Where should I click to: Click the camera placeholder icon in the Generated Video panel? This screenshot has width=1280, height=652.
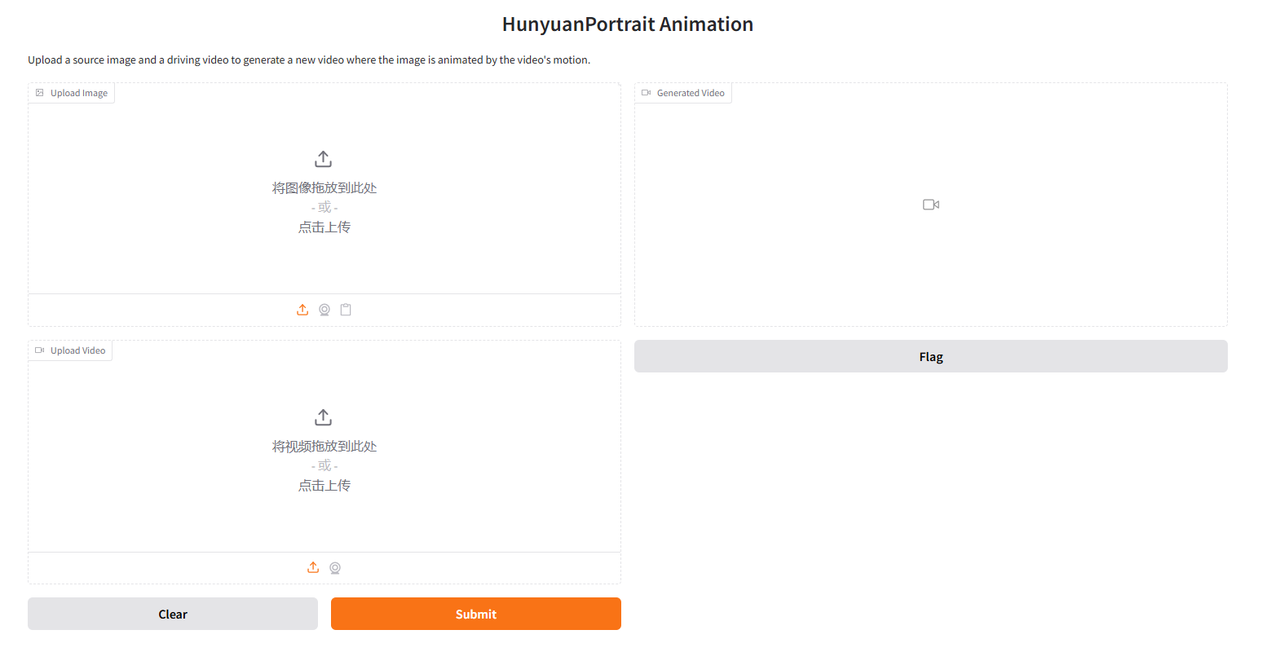pos(931,205)
